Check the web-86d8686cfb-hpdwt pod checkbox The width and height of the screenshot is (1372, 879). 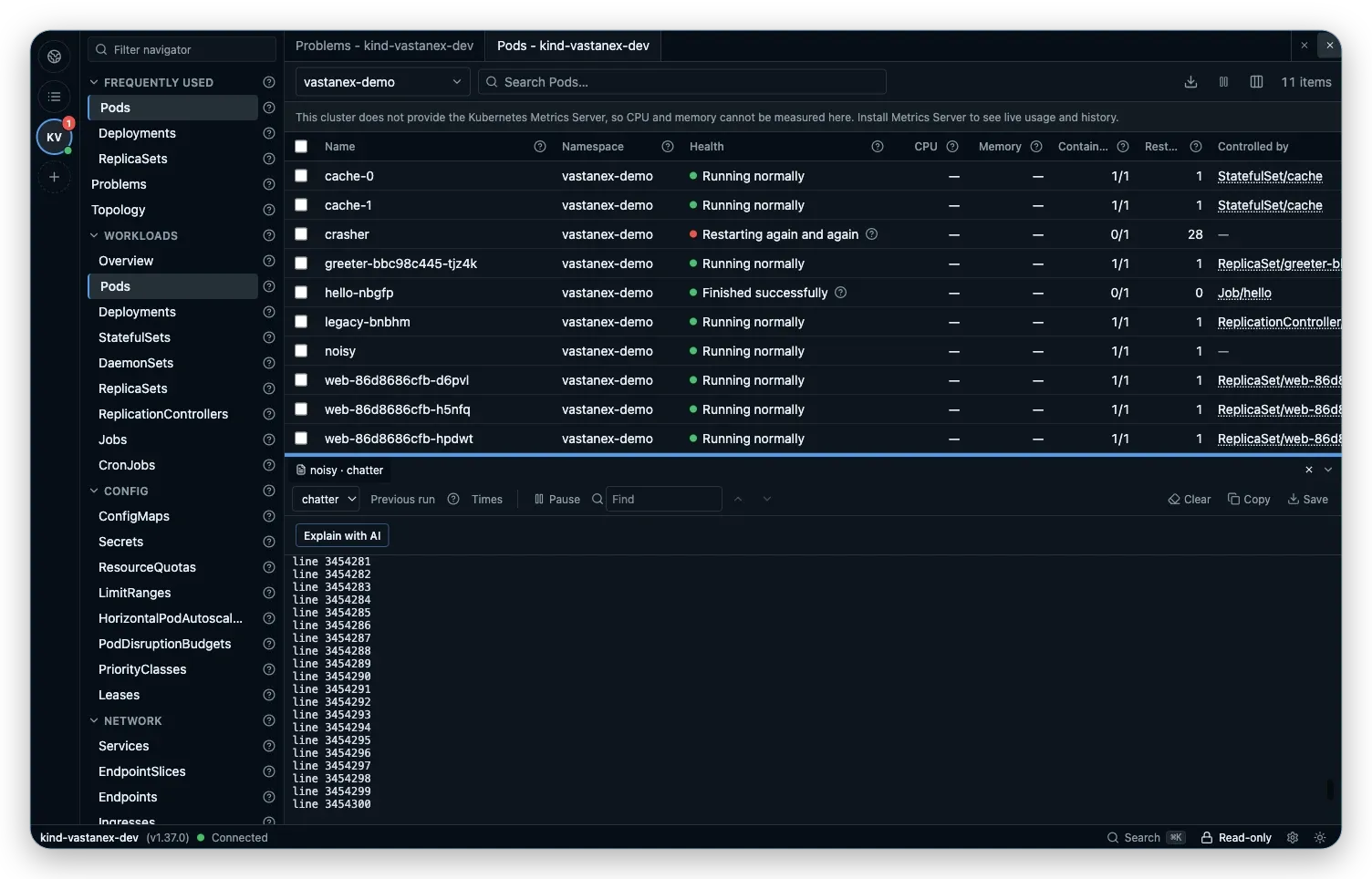tap(301, 439)
